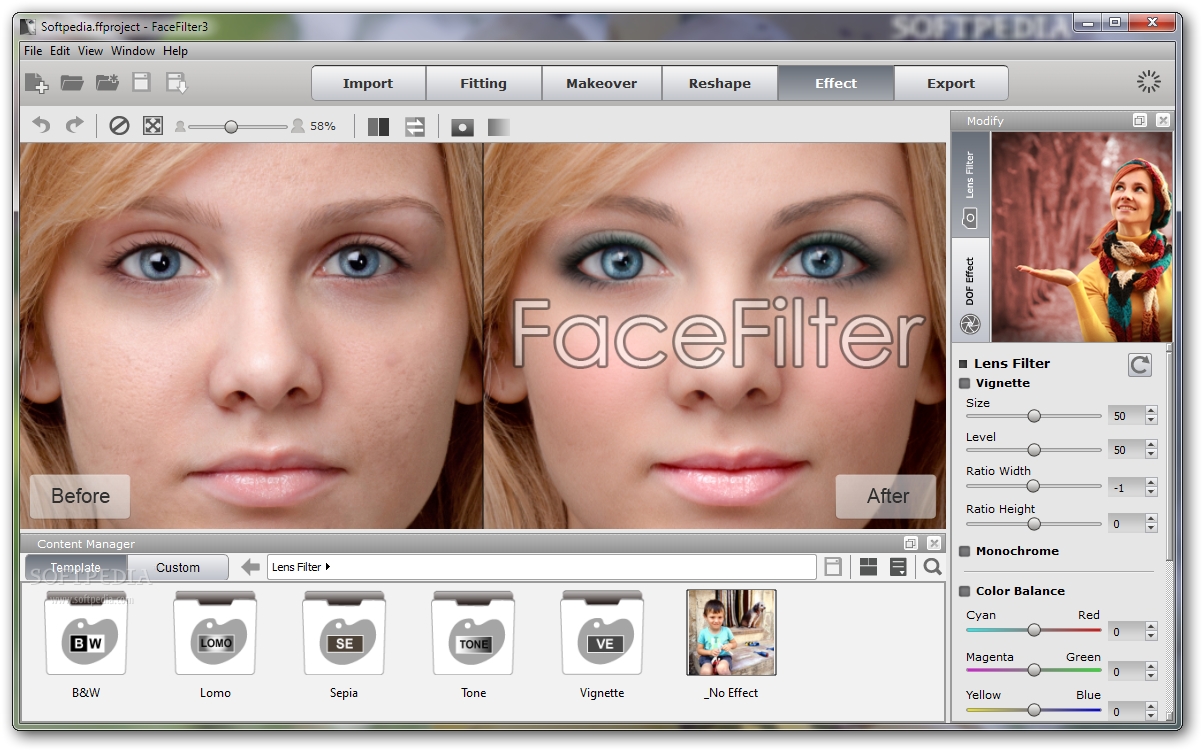Open the Vignette filter folder

[602, 645]
